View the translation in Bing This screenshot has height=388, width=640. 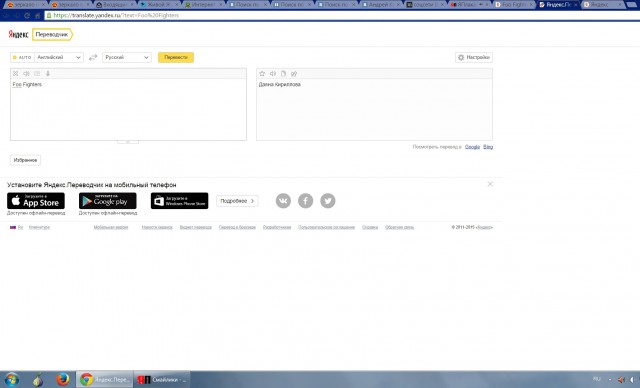488,146
